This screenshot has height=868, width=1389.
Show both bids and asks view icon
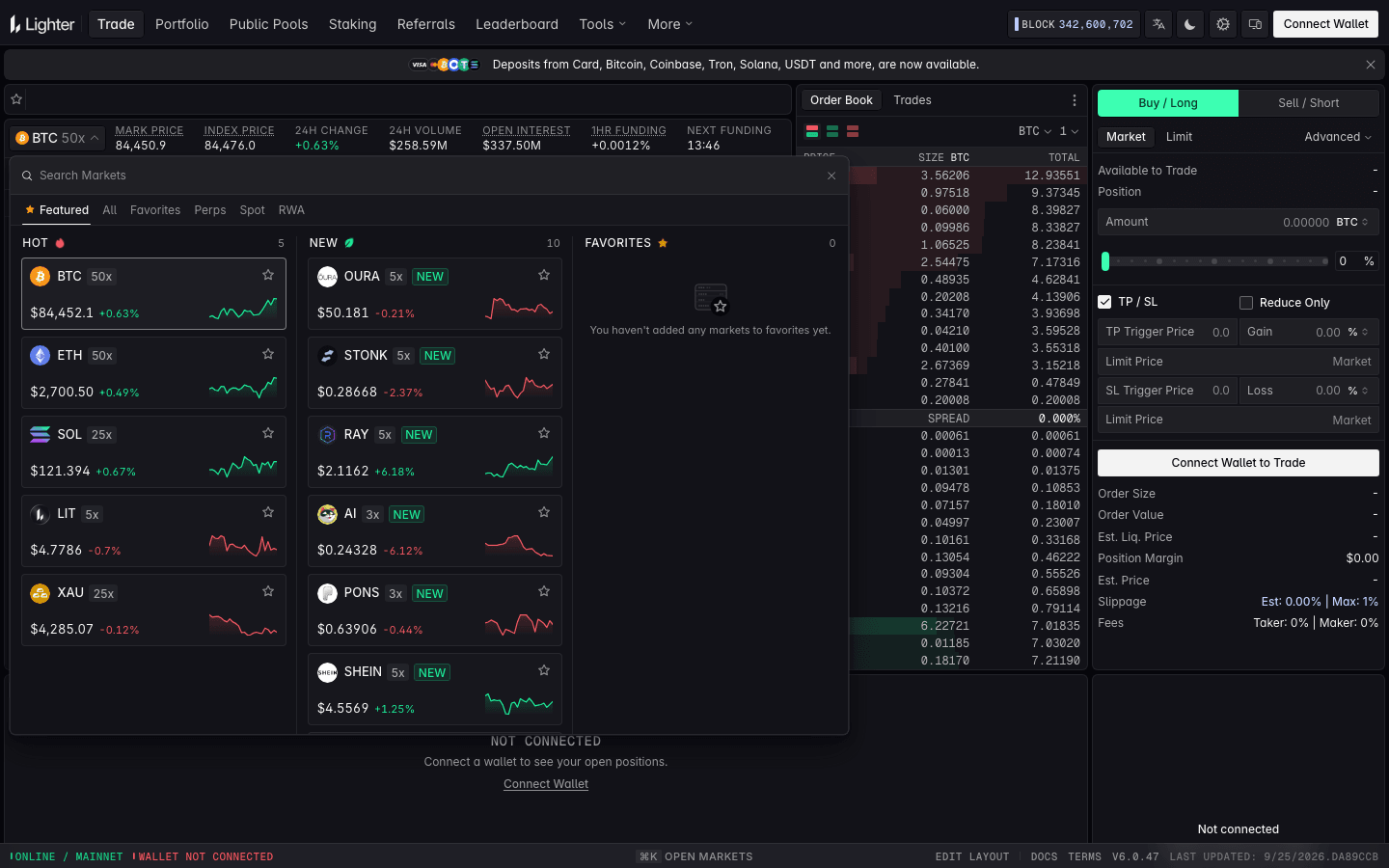point(812,131)
